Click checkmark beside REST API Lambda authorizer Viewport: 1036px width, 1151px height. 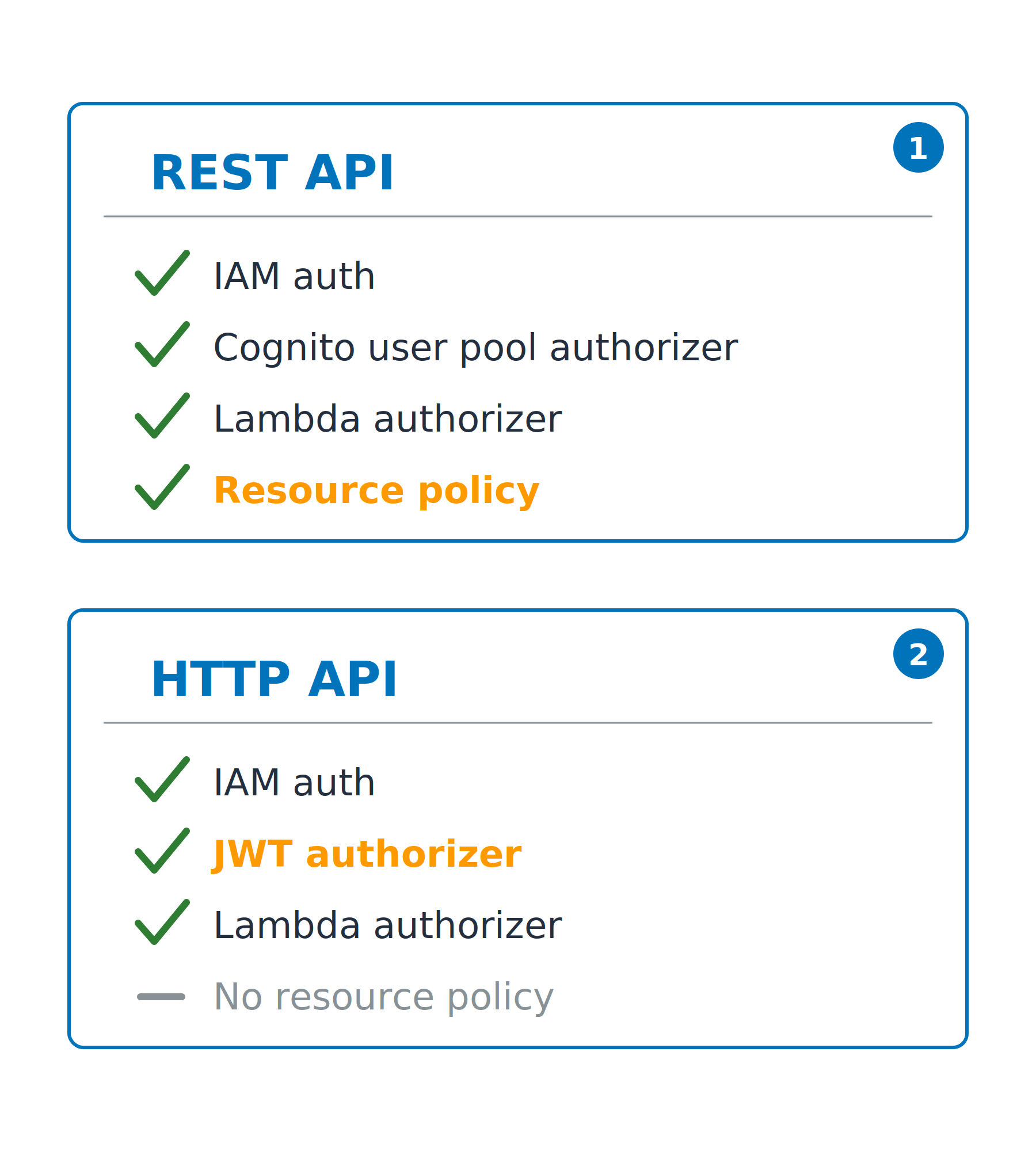162,416
